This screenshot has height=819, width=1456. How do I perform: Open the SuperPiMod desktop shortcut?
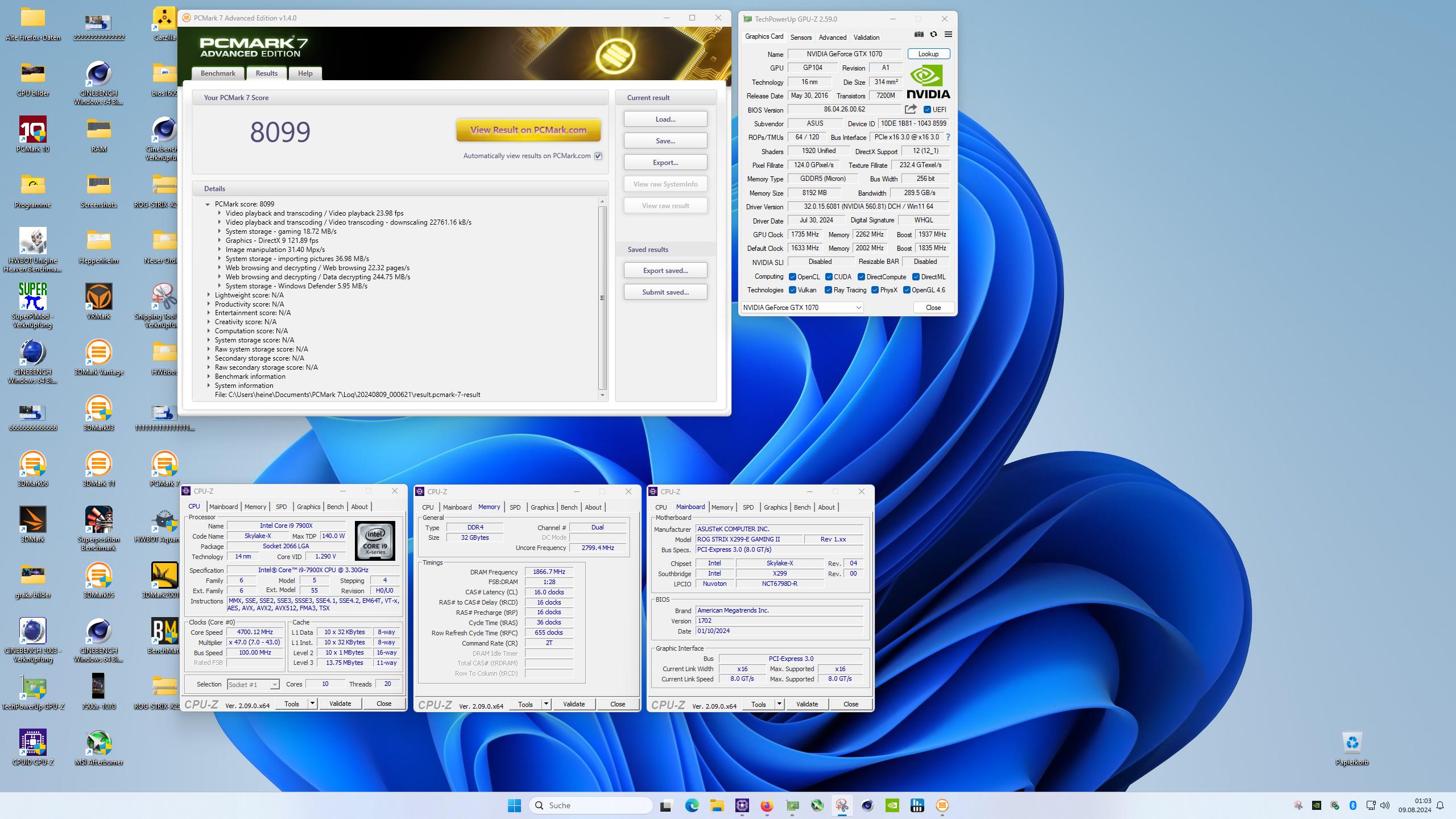click(x=33, y=305)
